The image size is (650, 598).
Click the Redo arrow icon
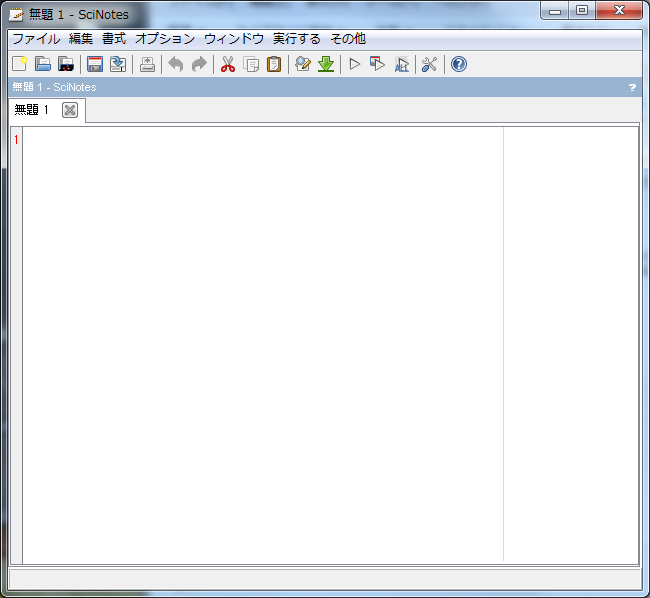(x=199, y=64)
